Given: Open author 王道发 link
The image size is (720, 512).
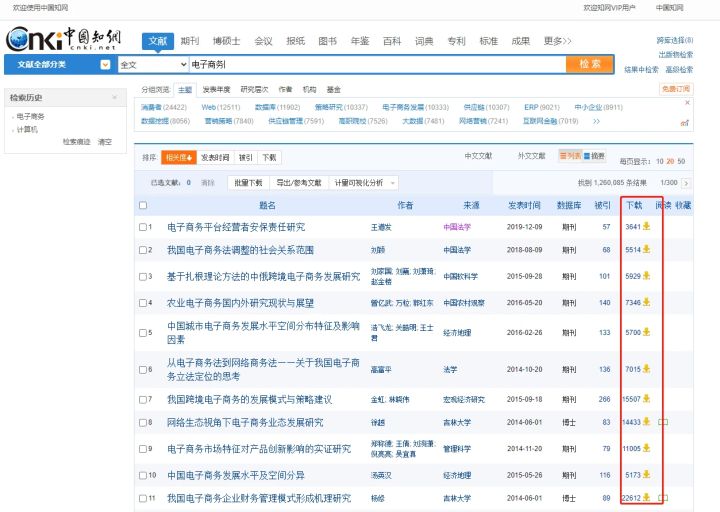Looking at the screenshot, I should [x=381, y=227].
